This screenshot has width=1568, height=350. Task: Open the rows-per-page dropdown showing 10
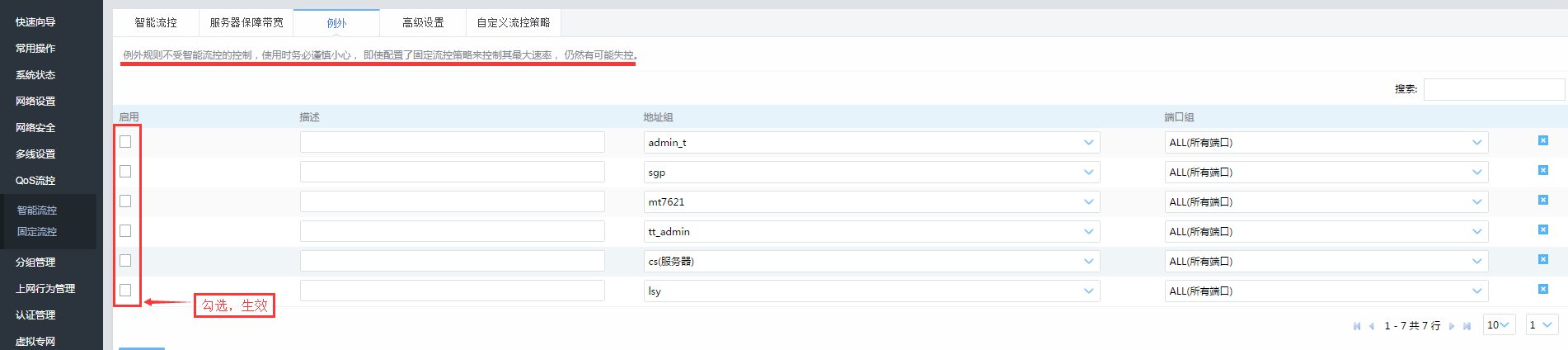click(1499, 325)
